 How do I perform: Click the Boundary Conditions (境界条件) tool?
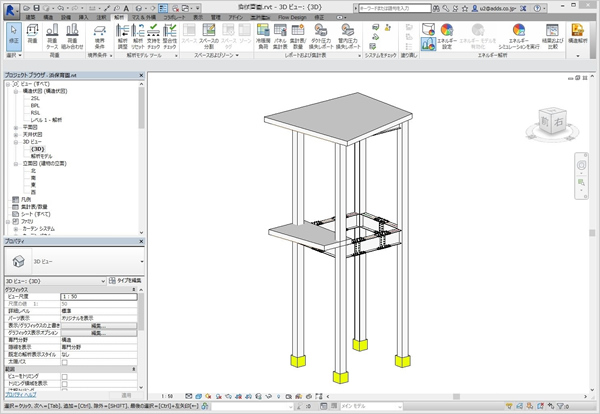point(99,36)
